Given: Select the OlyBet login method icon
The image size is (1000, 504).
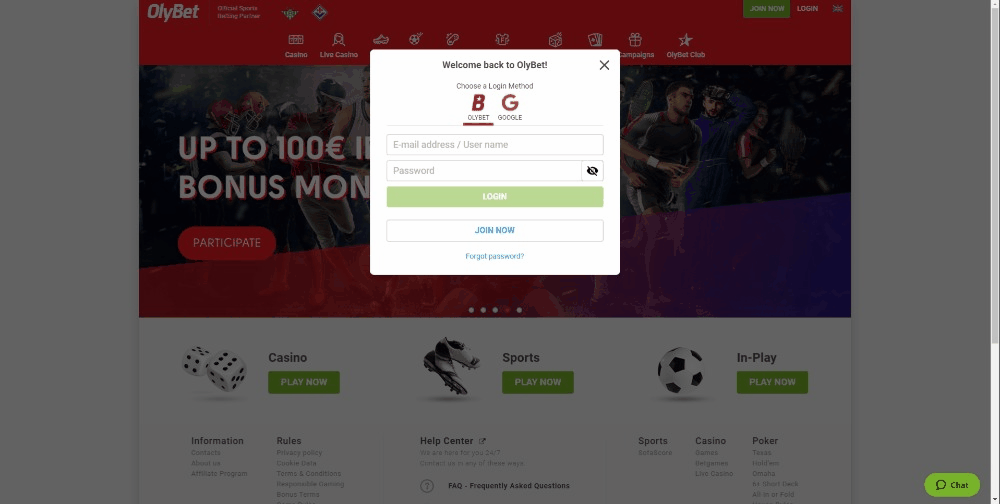Looking at the screenshot, I should point(478,102).
